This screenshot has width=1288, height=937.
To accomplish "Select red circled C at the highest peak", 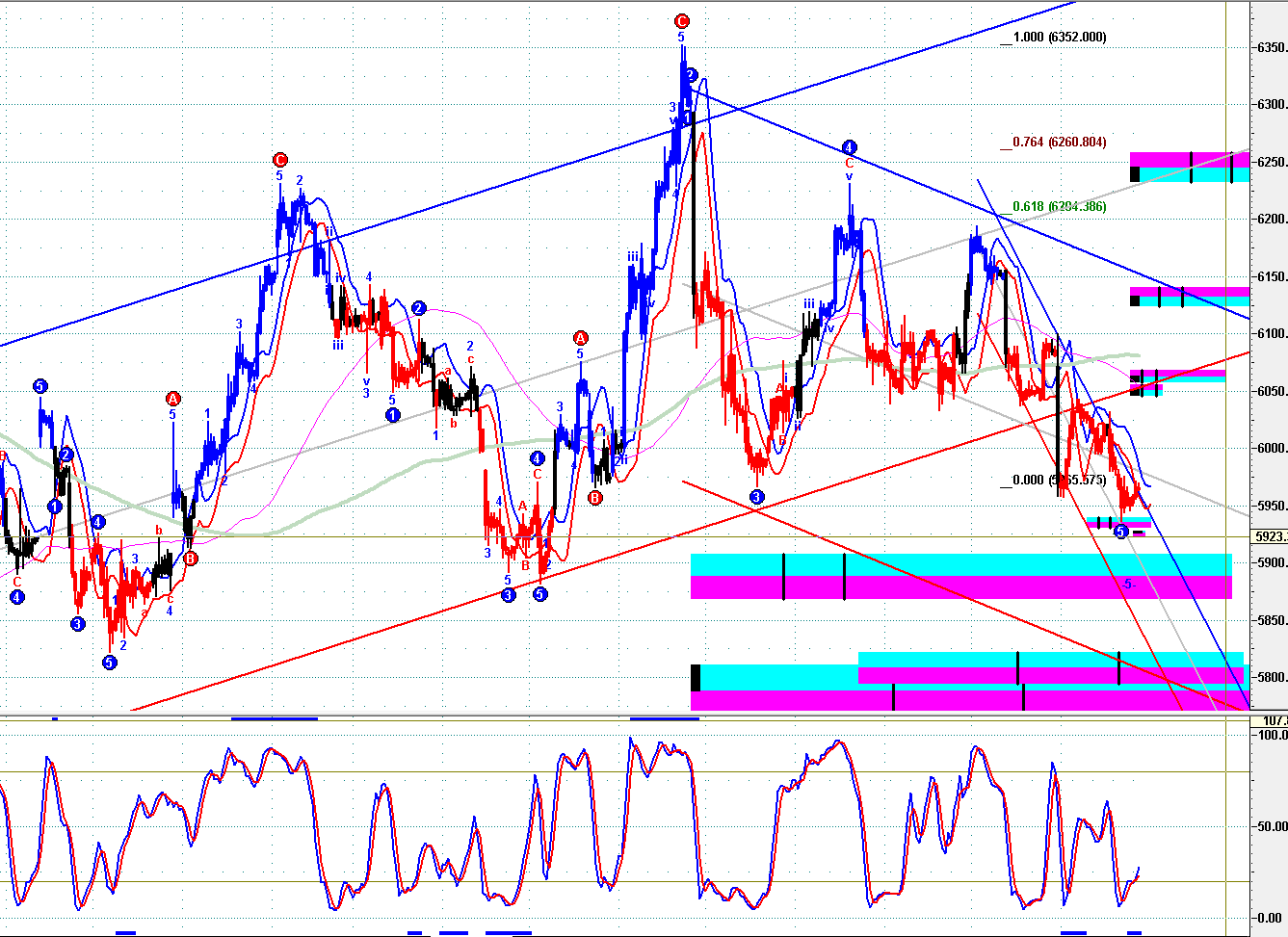I will [x=681, y=21].
